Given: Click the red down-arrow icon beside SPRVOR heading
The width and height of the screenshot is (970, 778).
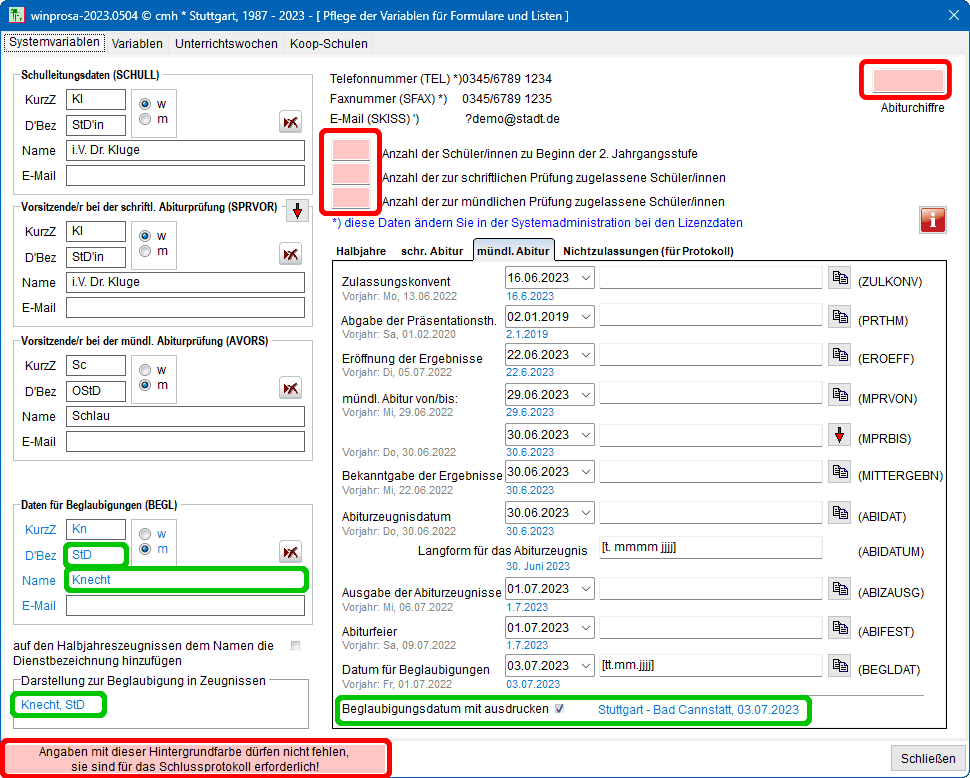Looking at the screenshot, I should tap(298, 211).
